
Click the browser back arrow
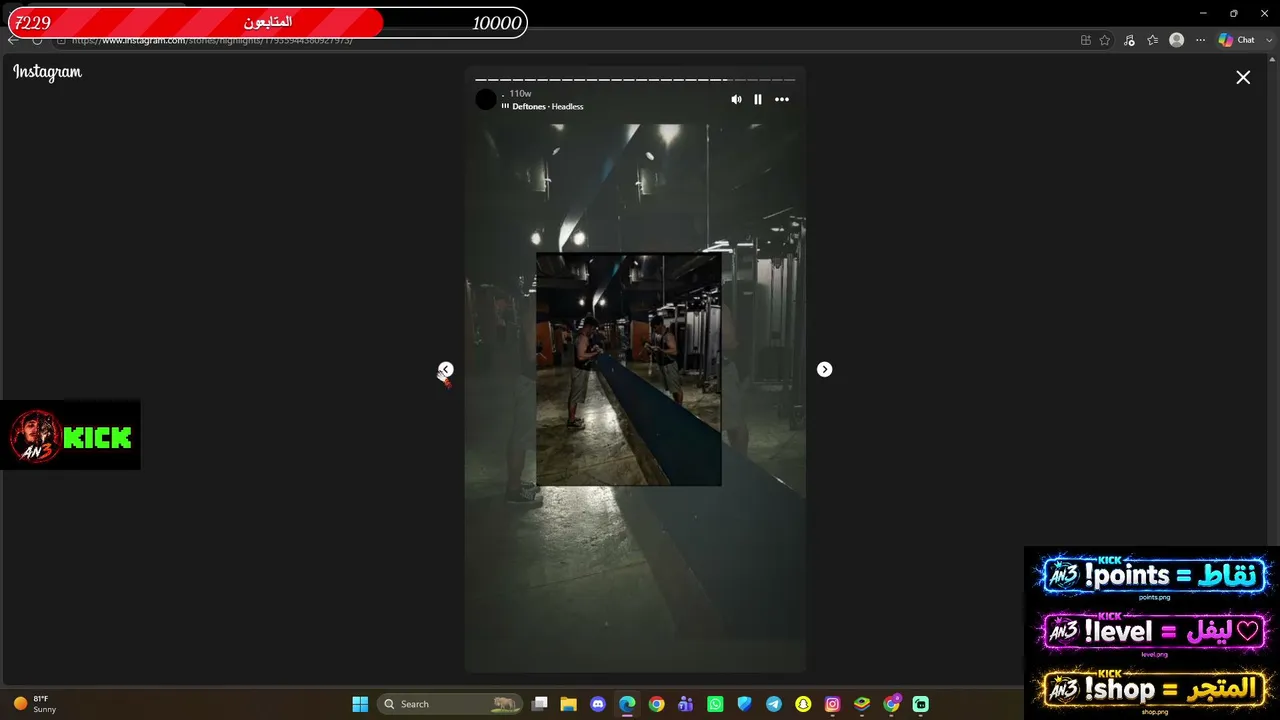[x=12, y=40]
